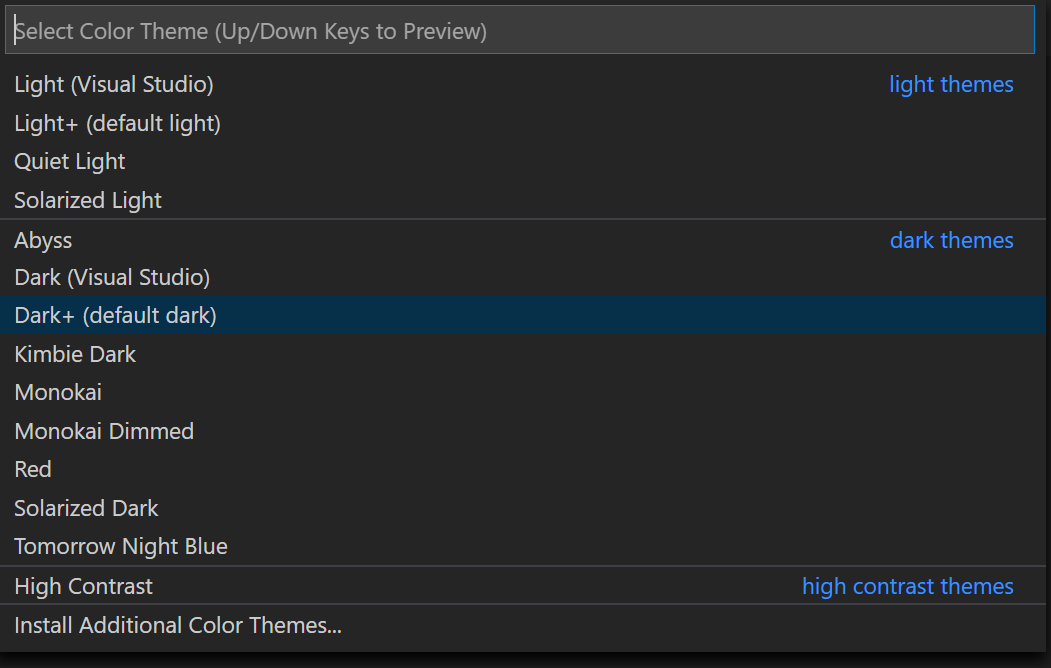Click the light themes link
1051x668 pixels.
coord(951,84)
